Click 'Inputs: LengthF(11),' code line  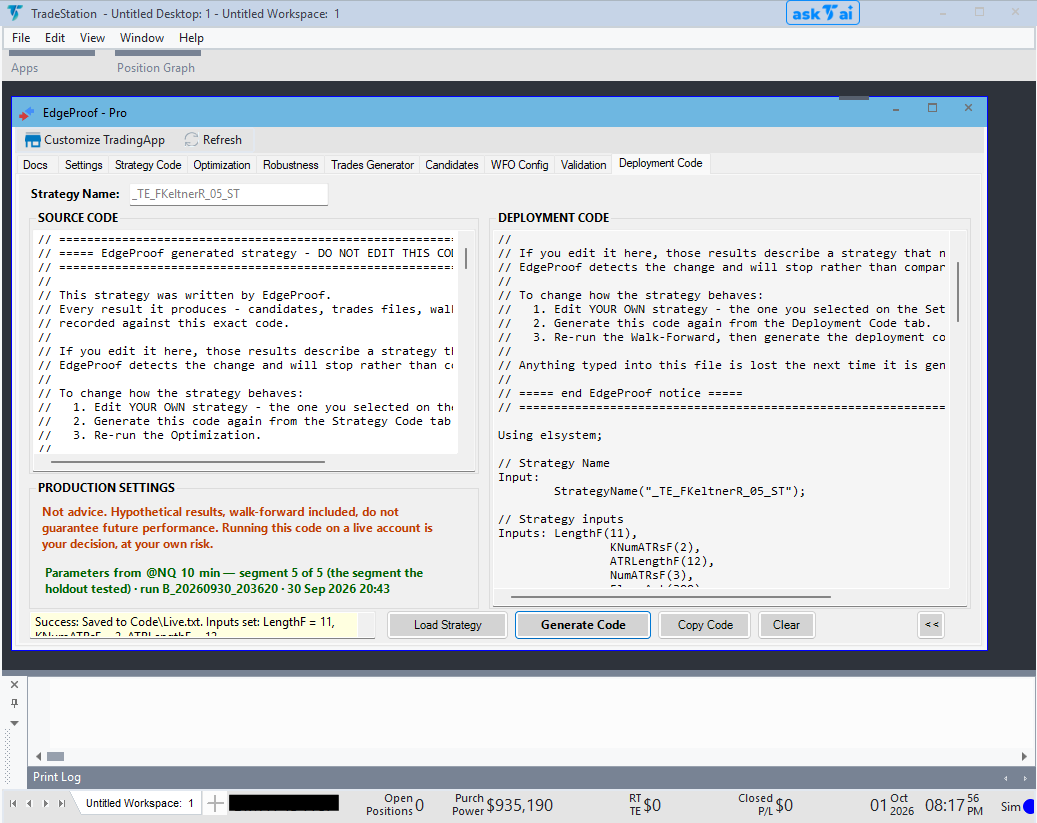[567, 533]
